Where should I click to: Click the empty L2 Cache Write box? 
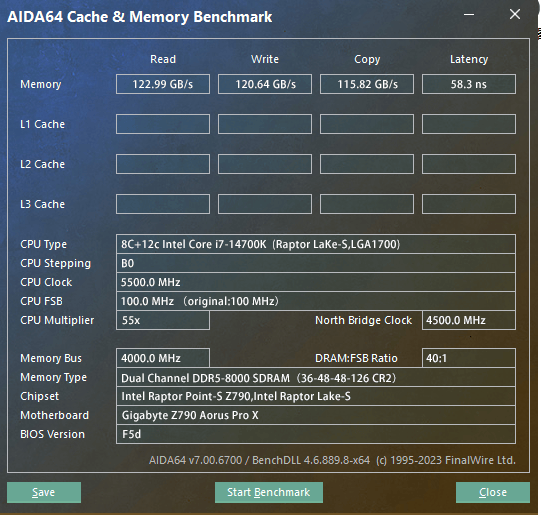pos(265,164)
